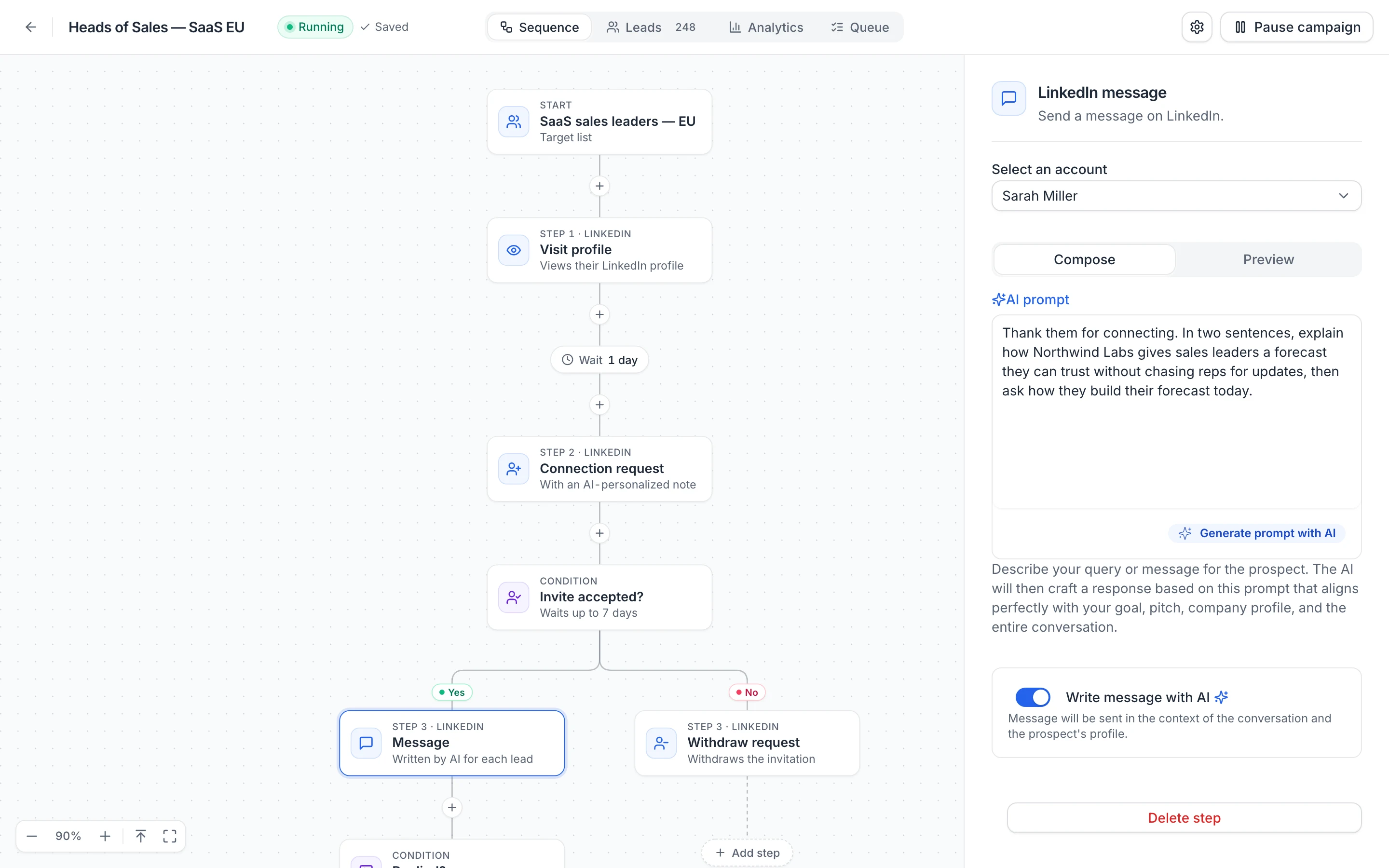This screenshot has height=868, width=1389.
Task: Click the Withdraw request person-minus icon
Action: (661, 744)
